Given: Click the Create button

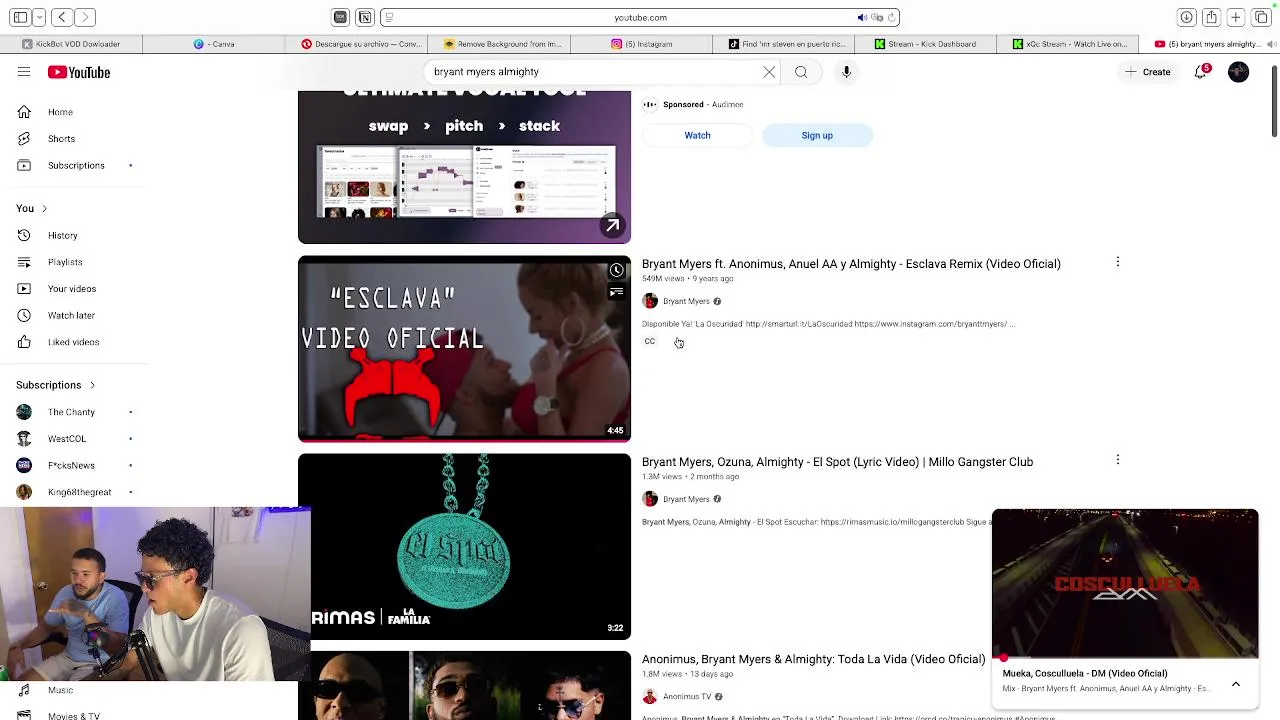Looking at the screenshot, I should pyautogui.click(x=1147, y=72).
